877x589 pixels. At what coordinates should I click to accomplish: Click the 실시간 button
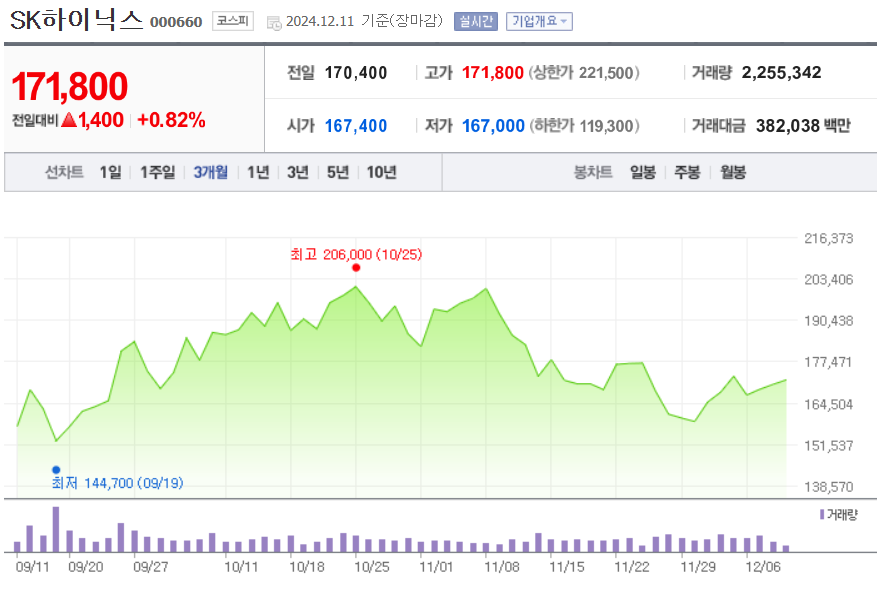click(475, 22)
